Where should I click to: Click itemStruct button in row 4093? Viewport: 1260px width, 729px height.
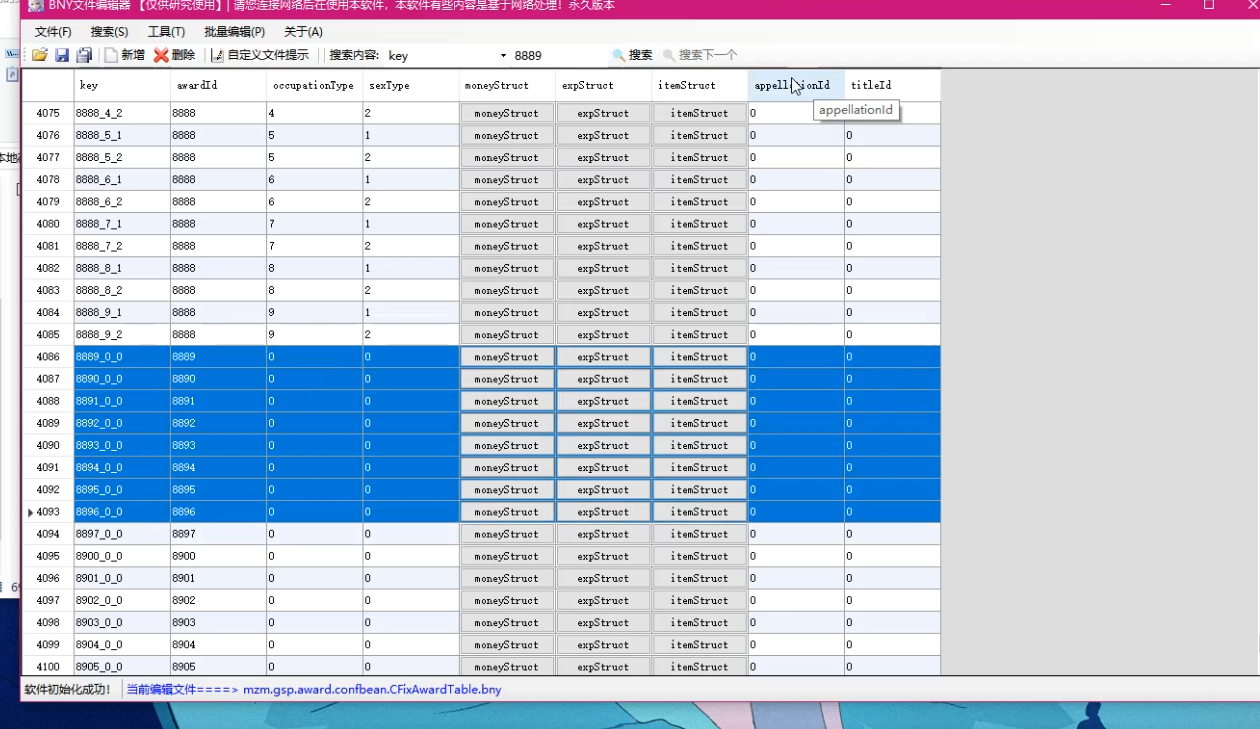pos(700,512)
